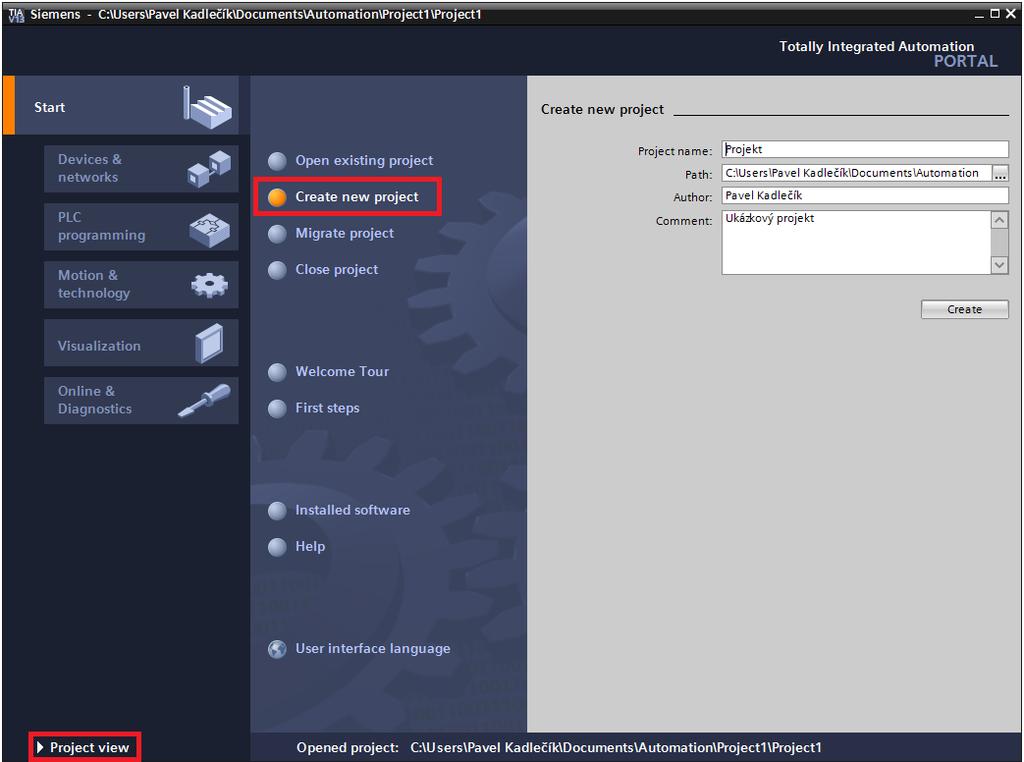Click the PLC programming puzzle block icon

tap(210, 230)
